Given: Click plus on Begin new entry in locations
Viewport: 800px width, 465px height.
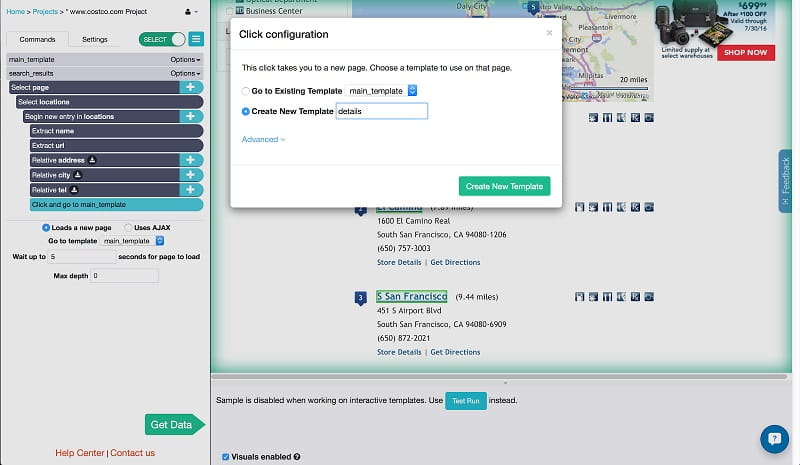Looking at the screenshot, I should coord(191,116).
